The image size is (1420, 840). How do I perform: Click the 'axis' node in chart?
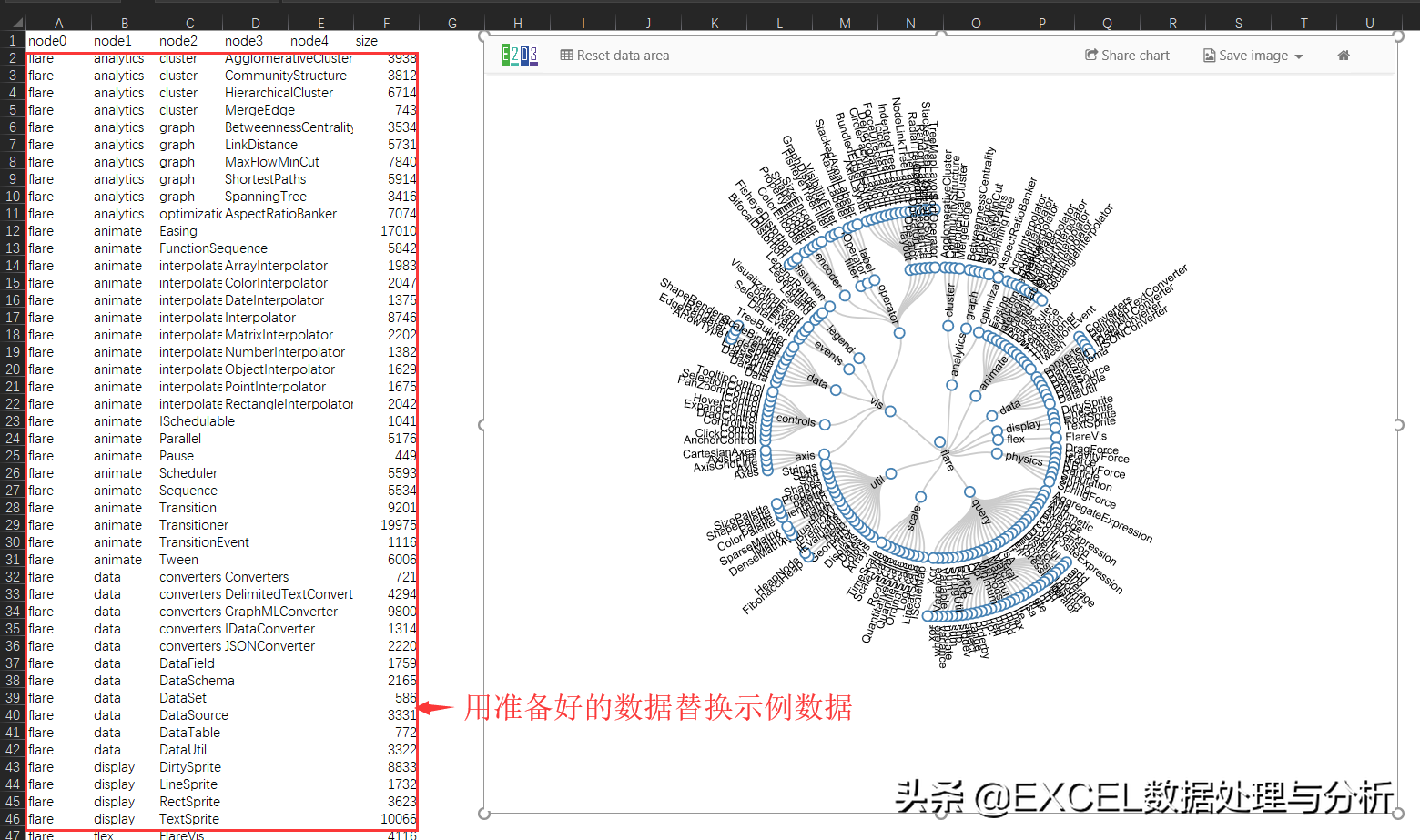click(x=824, y=453)
